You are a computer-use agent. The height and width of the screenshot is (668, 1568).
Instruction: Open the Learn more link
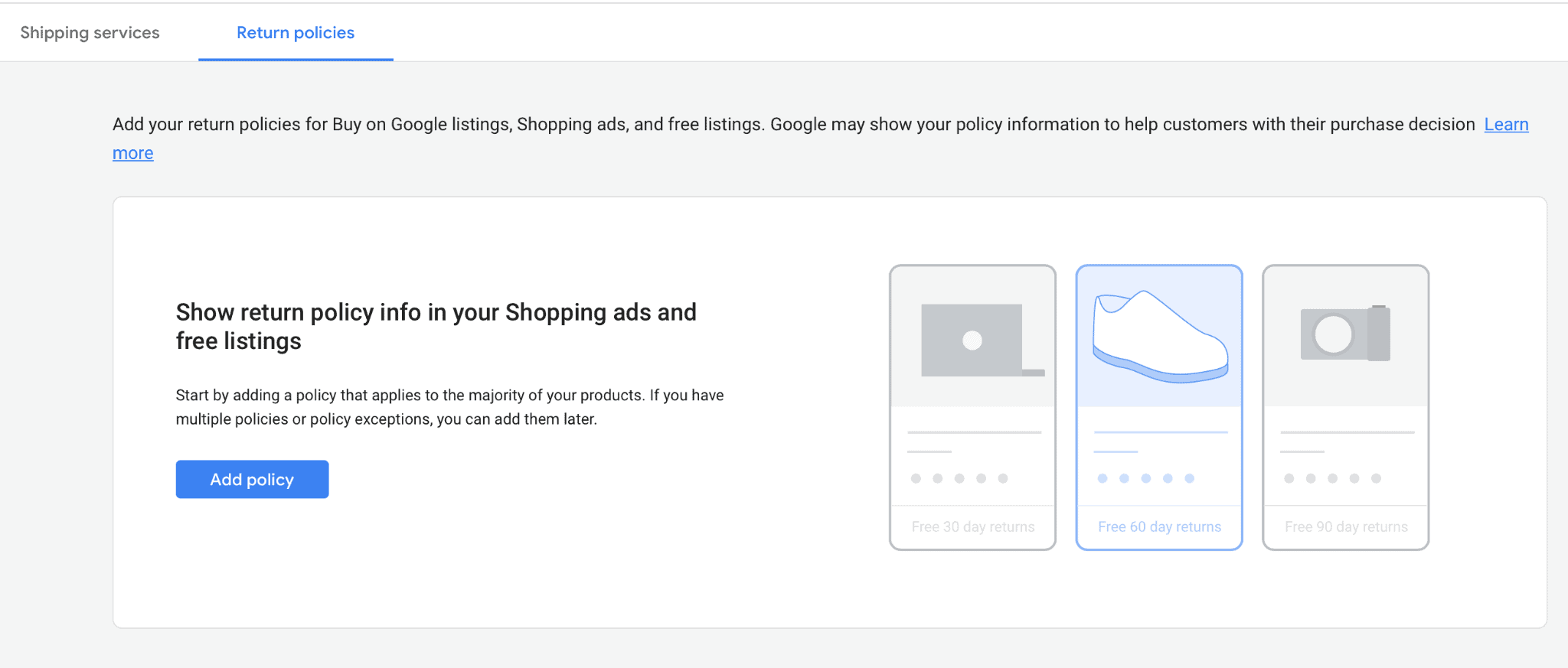pyautogui.click(x=1506, y=124)
